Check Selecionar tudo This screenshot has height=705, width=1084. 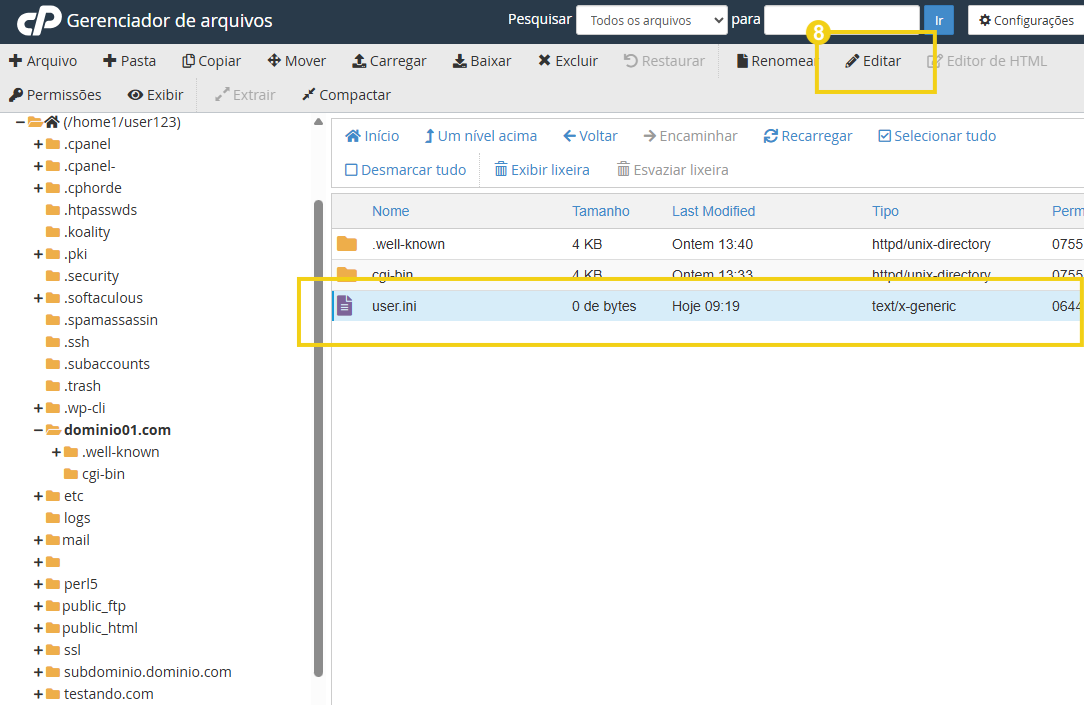click(x=937, y=136)
